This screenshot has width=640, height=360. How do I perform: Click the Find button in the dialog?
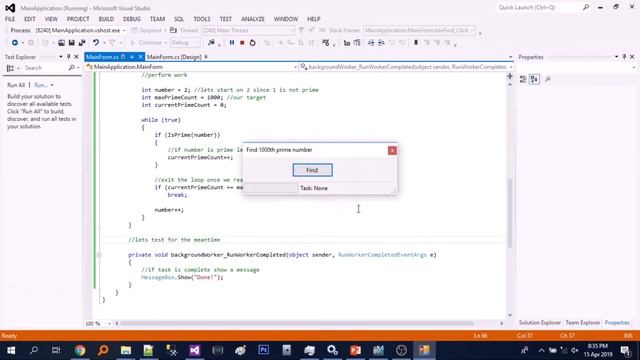(x=312, y=170)
